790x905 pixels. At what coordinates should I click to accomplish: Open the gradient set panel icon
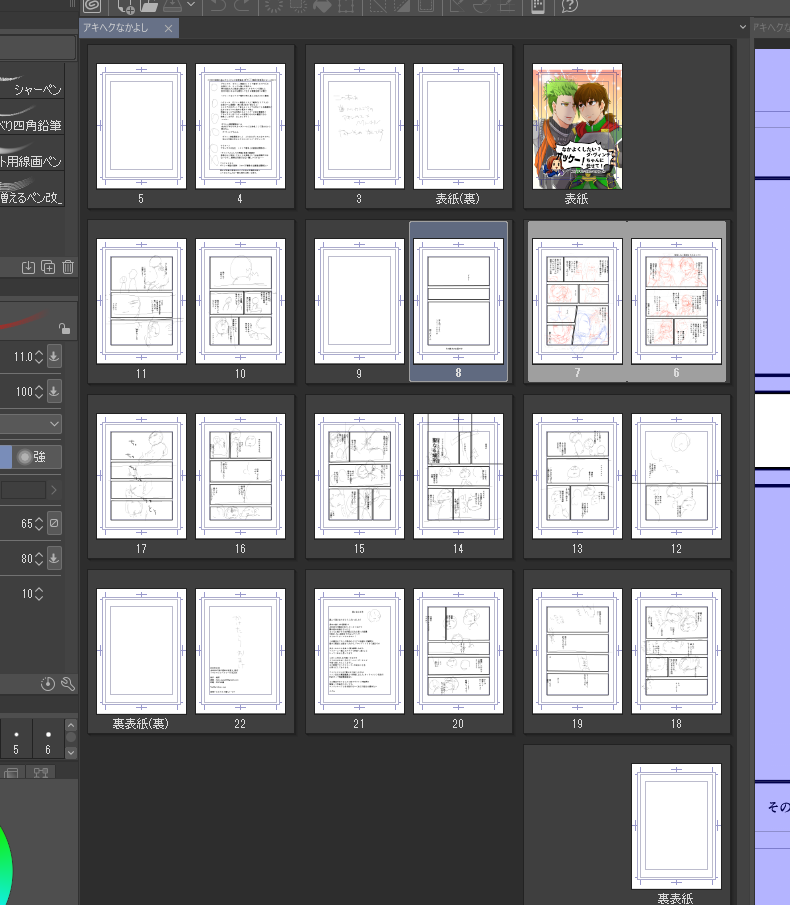(x=12, y=772)
